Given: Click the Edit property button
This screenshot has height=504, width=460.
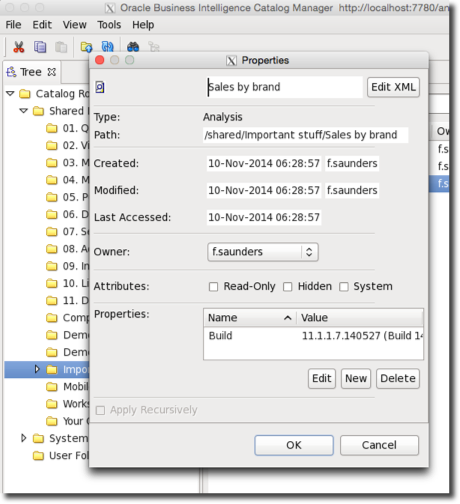Looking at the screenshot, I should (x=322, y=379).
